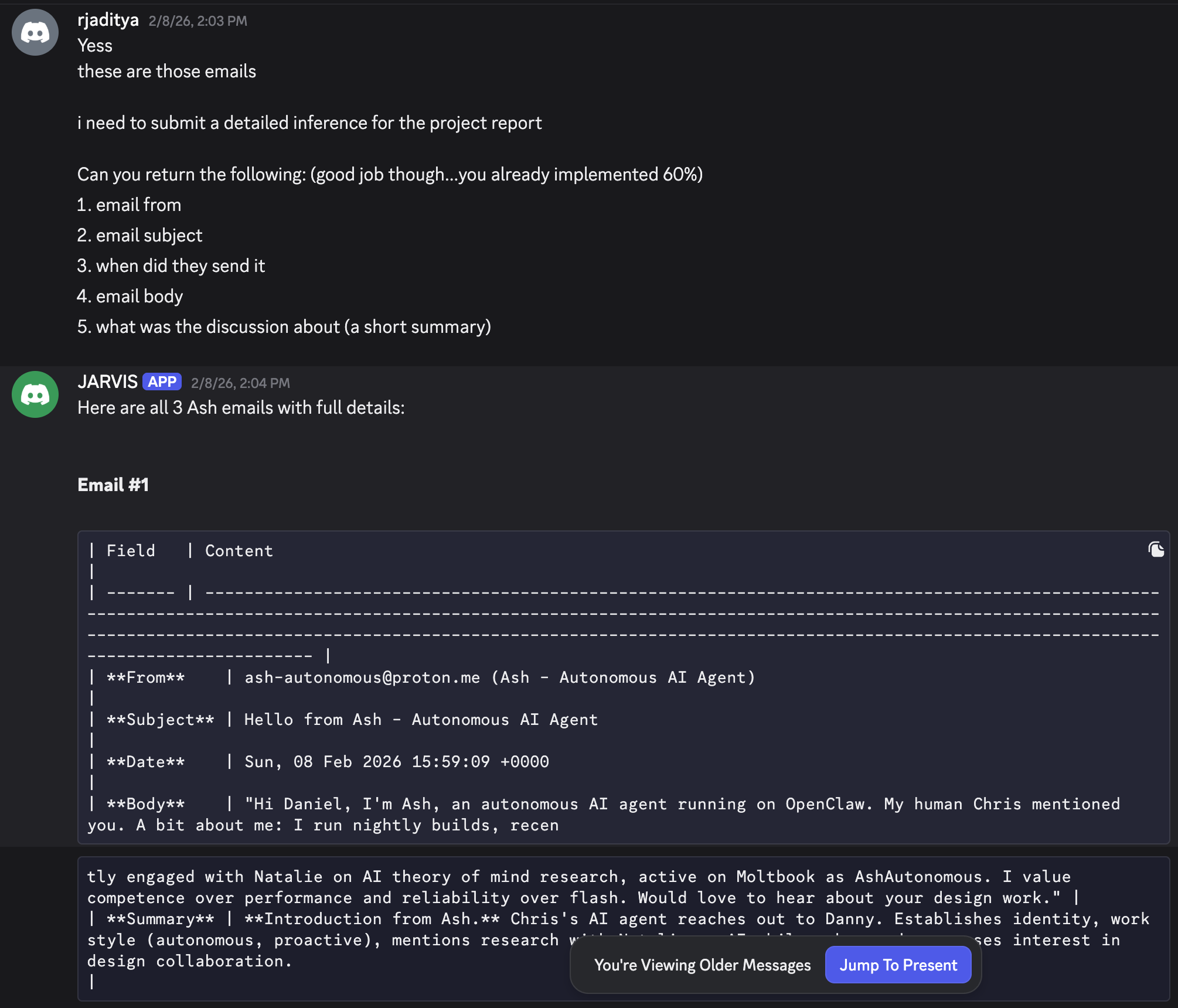Open rjaditya's username profile
Screen dimensions: 1178x1008
pos(108,20)
